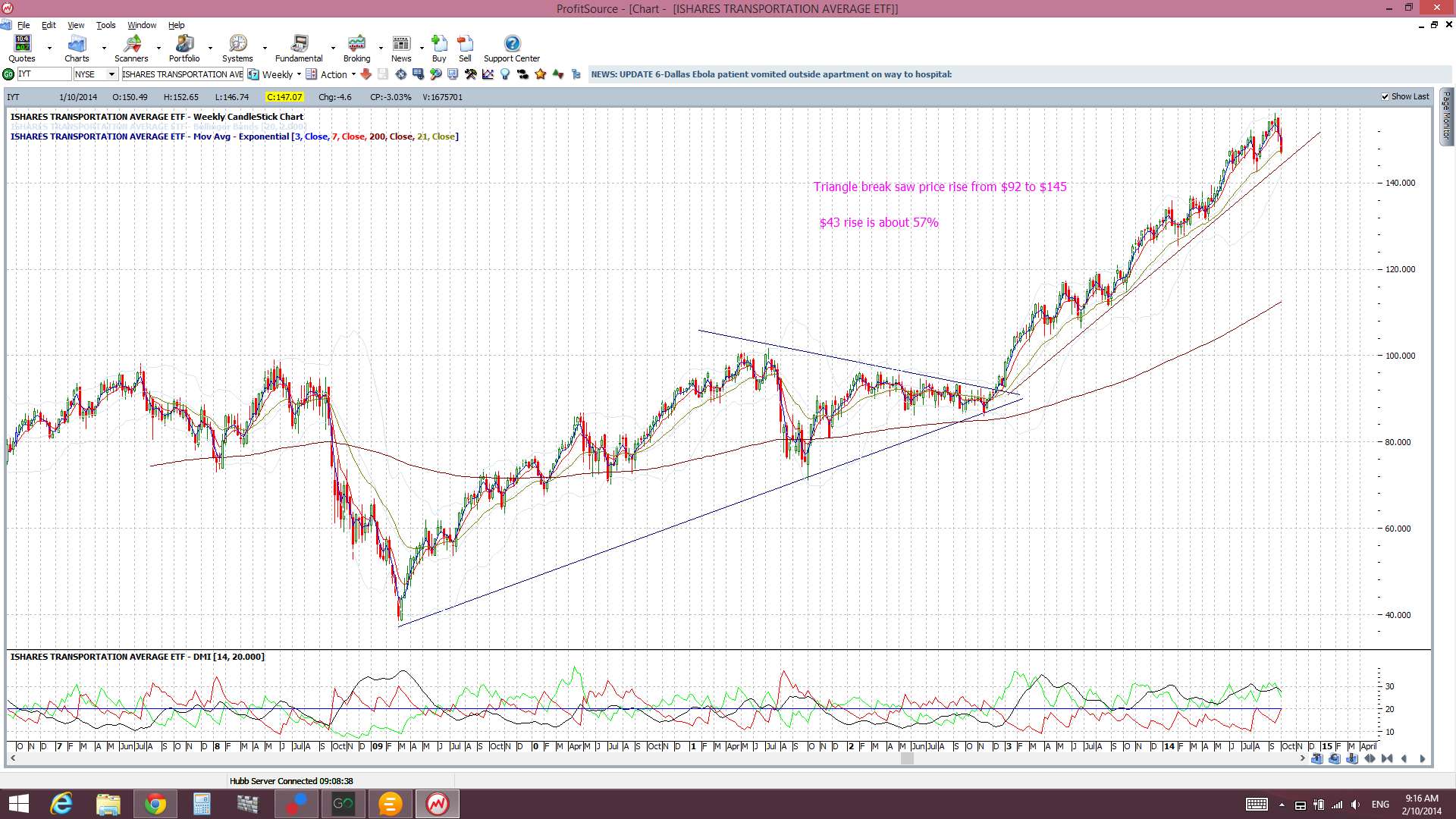The image size is (1456, 819).
Task: Open the File menu
Action: tap(24, 25)
